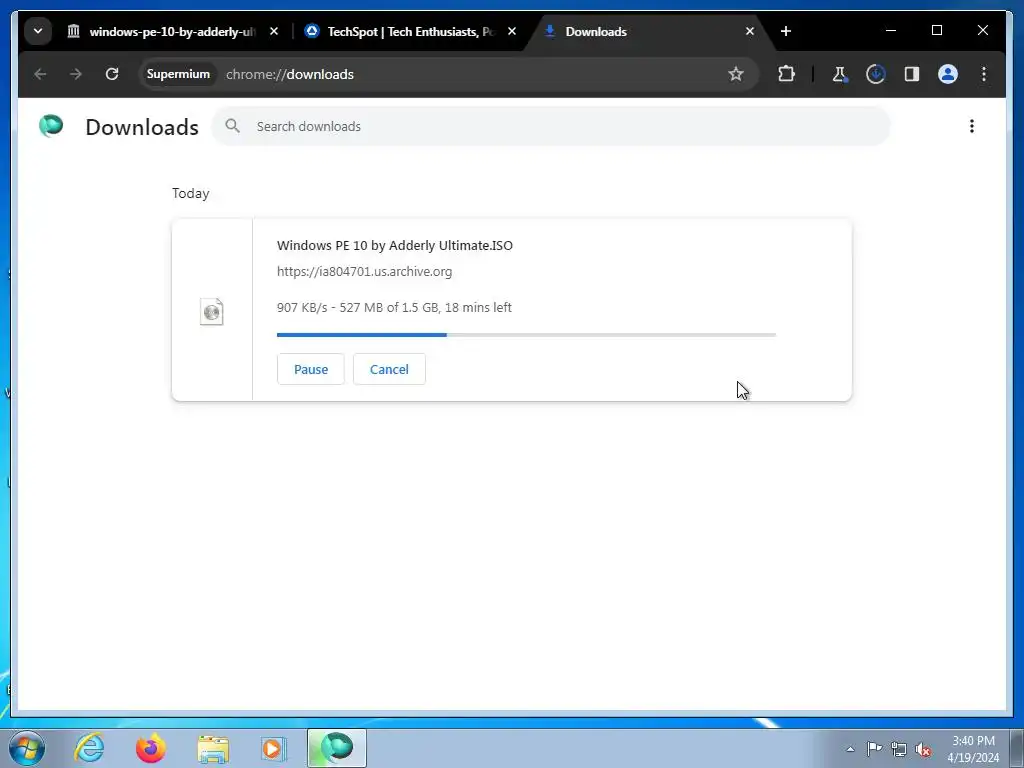Viewport: 1024px width, 768px height.
Task: Go back to previous page
Action: [x=40, y=74]
